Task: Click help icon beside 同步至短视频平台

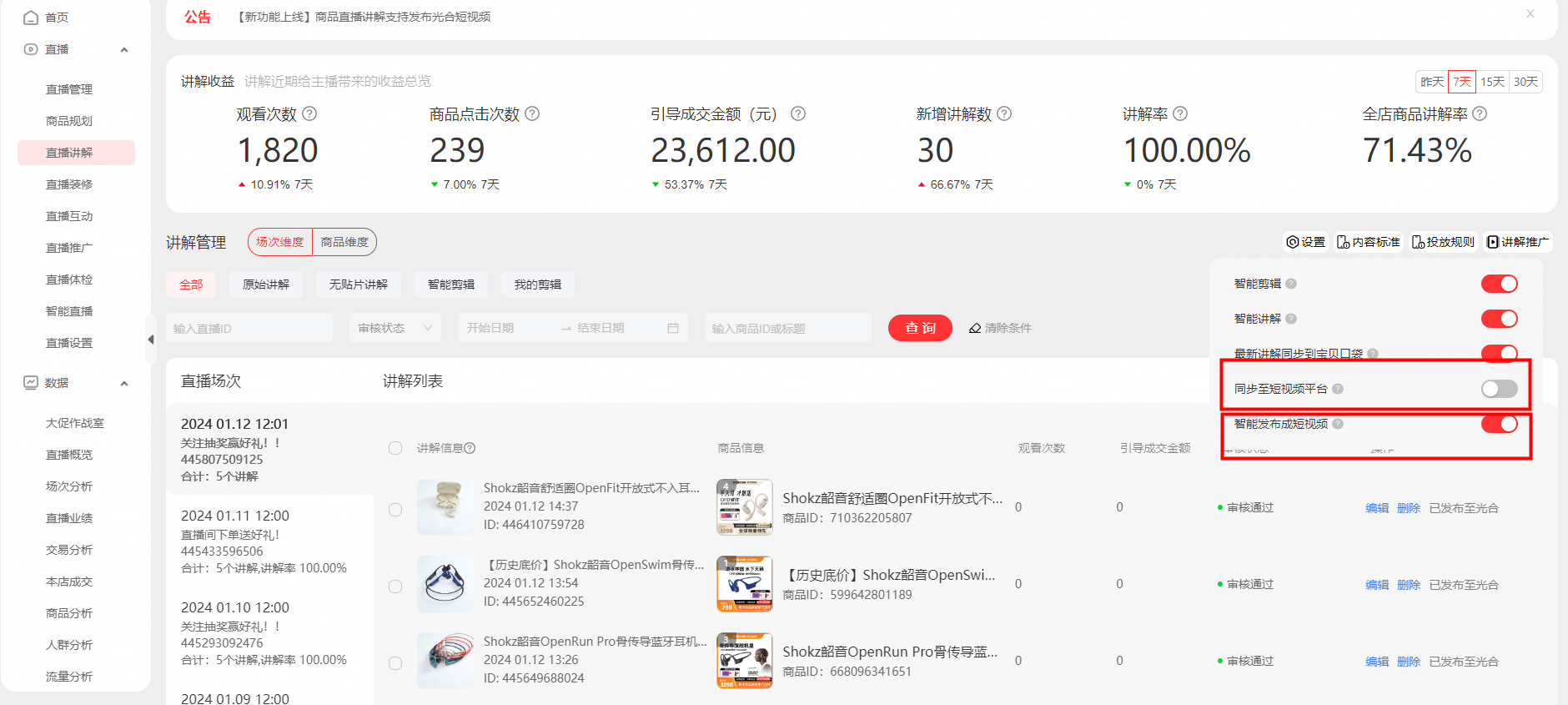Action: coord(1338,389)
